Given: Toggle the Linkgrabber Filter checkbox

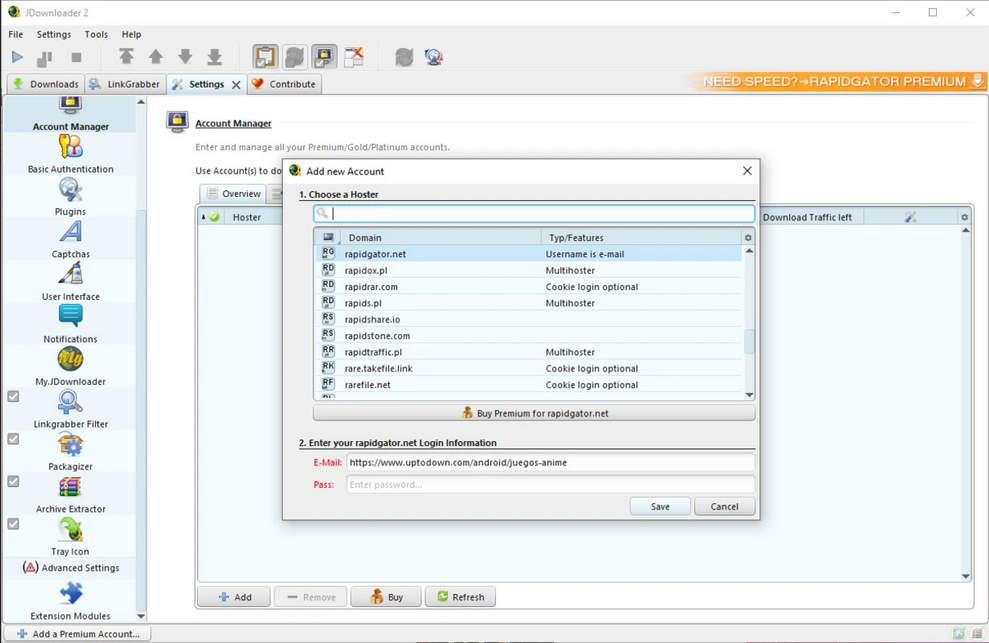Looking at the screenshot, I should click(x=13, y=396).
